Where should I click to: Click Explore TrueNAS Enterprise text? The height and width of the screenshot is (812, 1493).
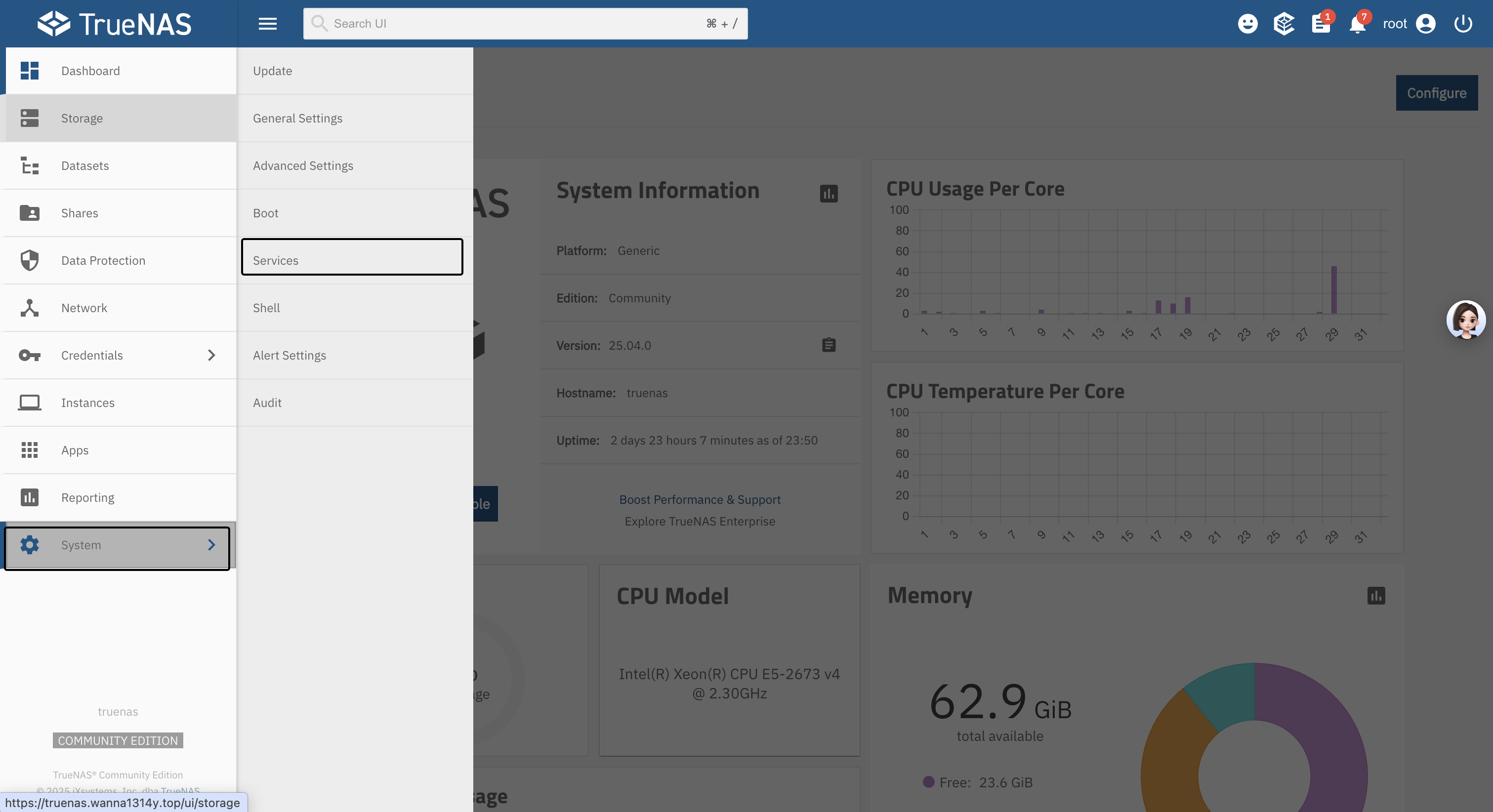point(700,521)
